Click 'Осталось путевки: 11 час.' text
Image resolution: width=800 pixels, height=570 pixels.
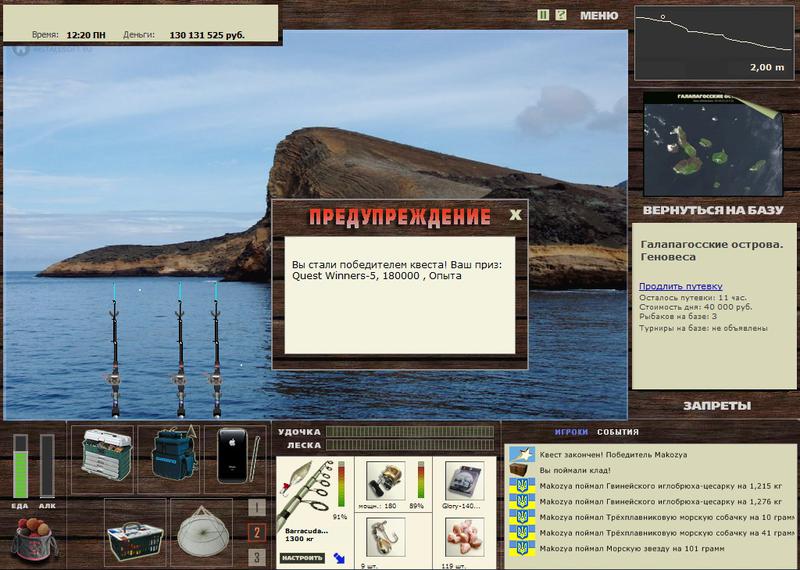tap(692, 298)
